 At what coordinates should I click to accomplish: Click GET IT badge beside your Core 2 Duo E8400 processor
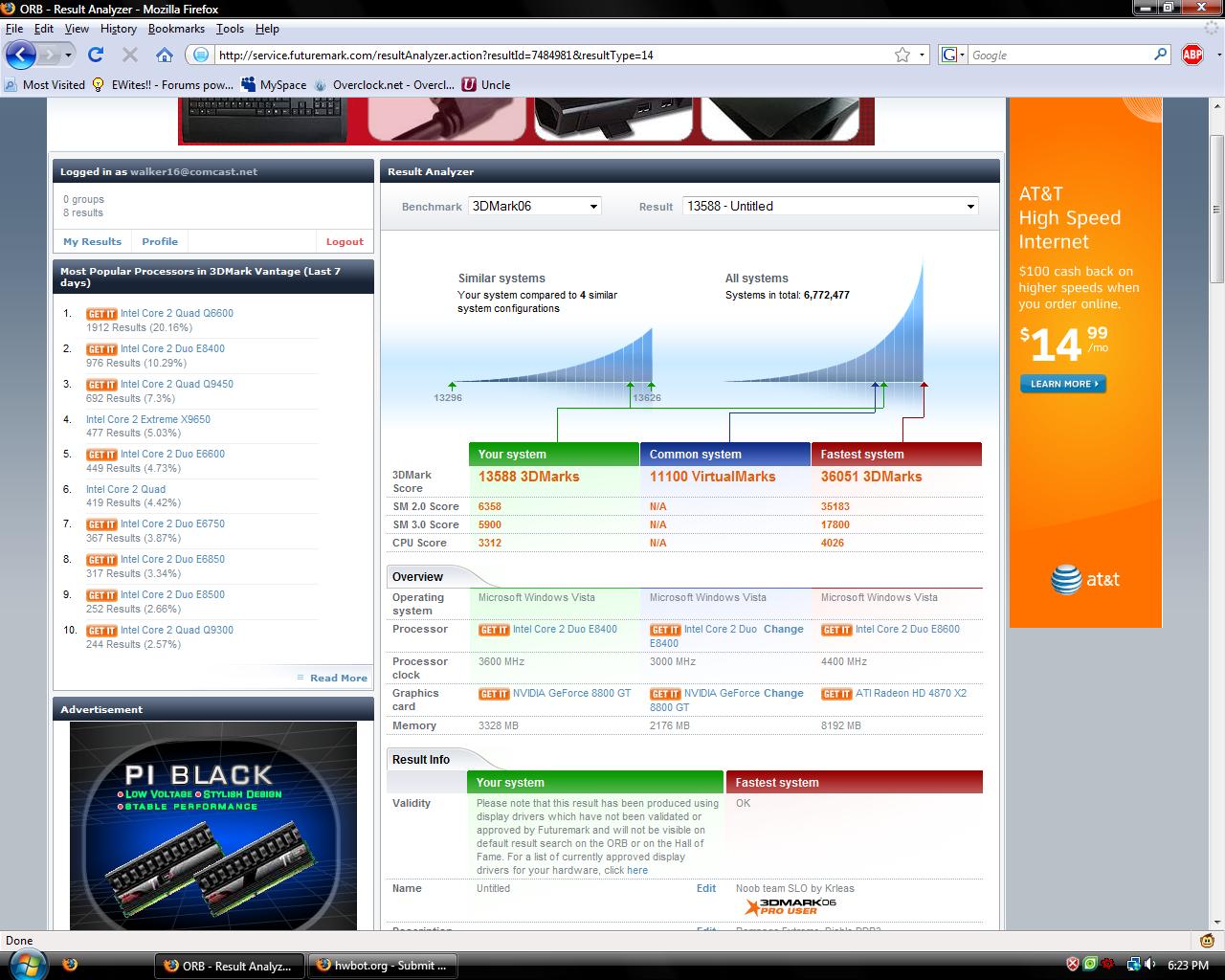click(x=494, y=630)
